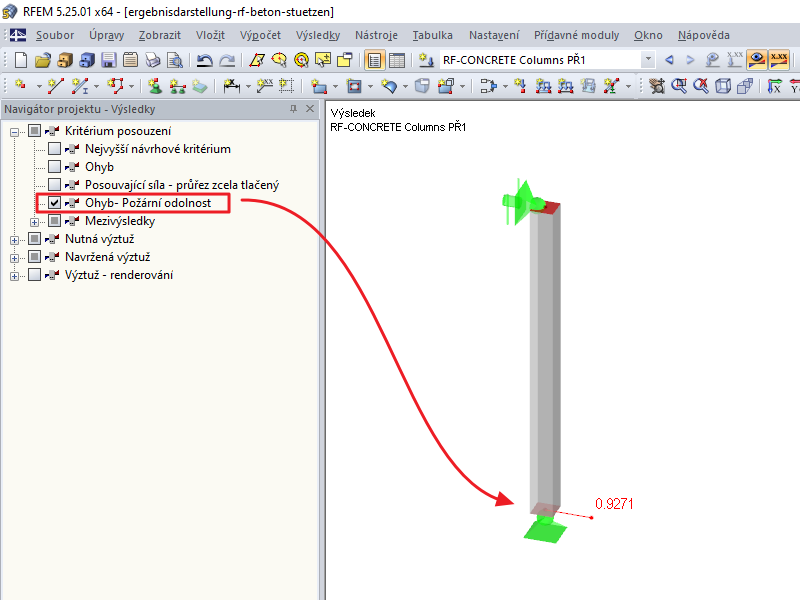Open the Nástroje menu
This screenshot has height=600, width=800.
click(376, 35)
